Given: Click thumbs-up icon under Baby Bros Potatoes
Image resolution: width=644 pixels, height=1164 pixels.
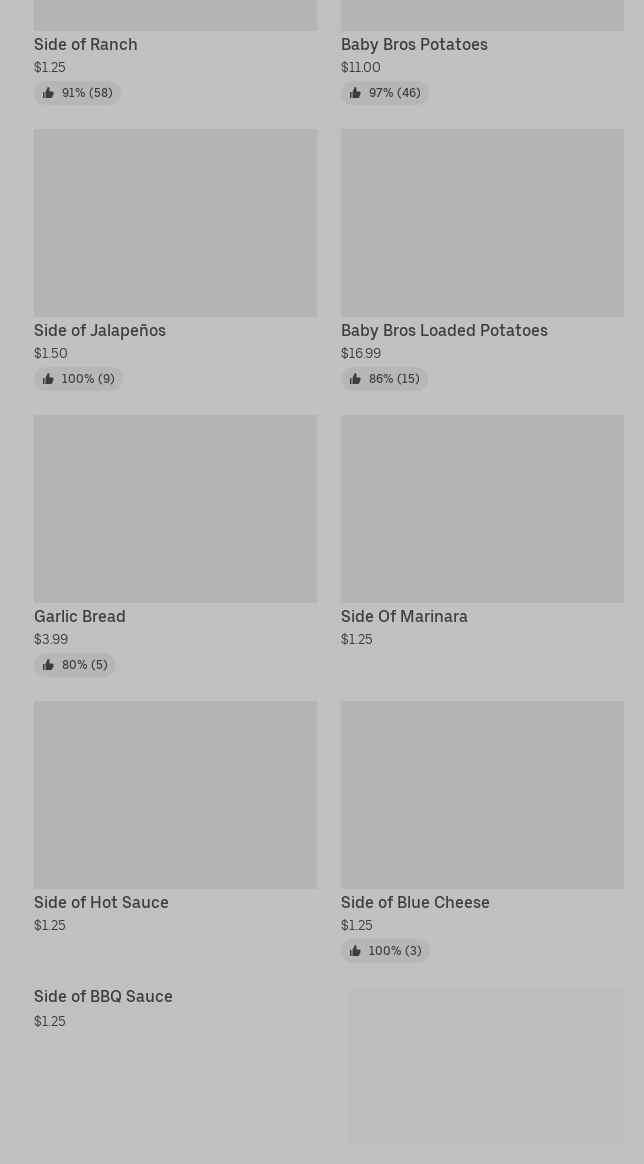Looking at the screenshot, I should (355, 93).
